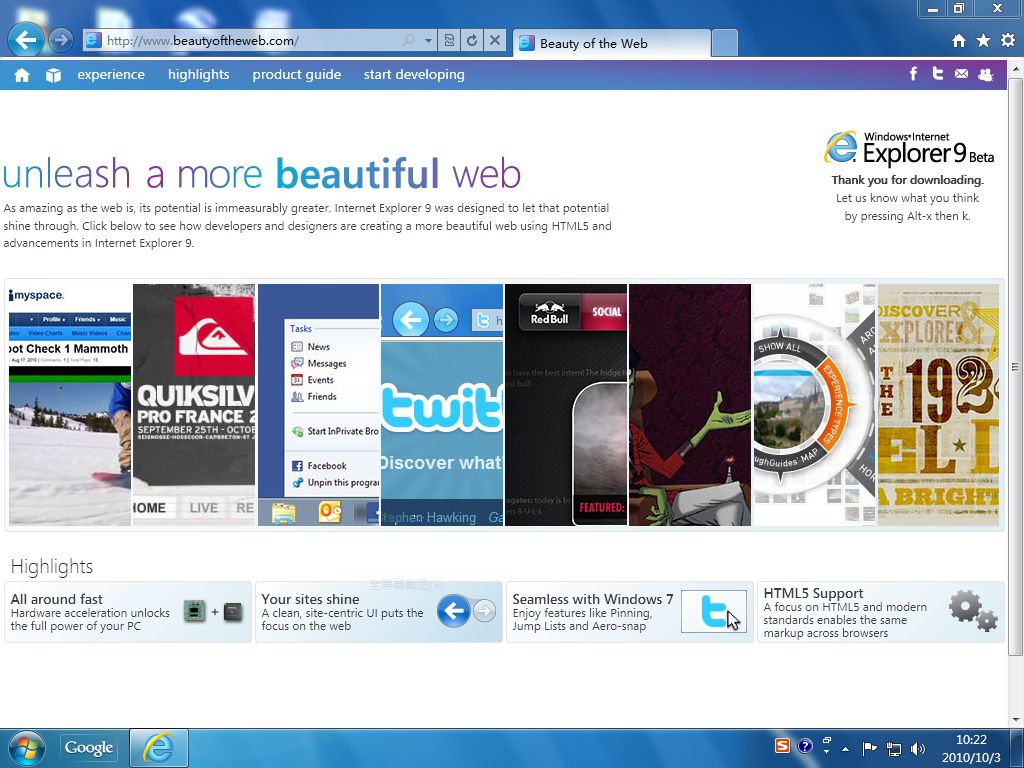Click the search magnifier in address bar
1024x768 pixels.
409,40
